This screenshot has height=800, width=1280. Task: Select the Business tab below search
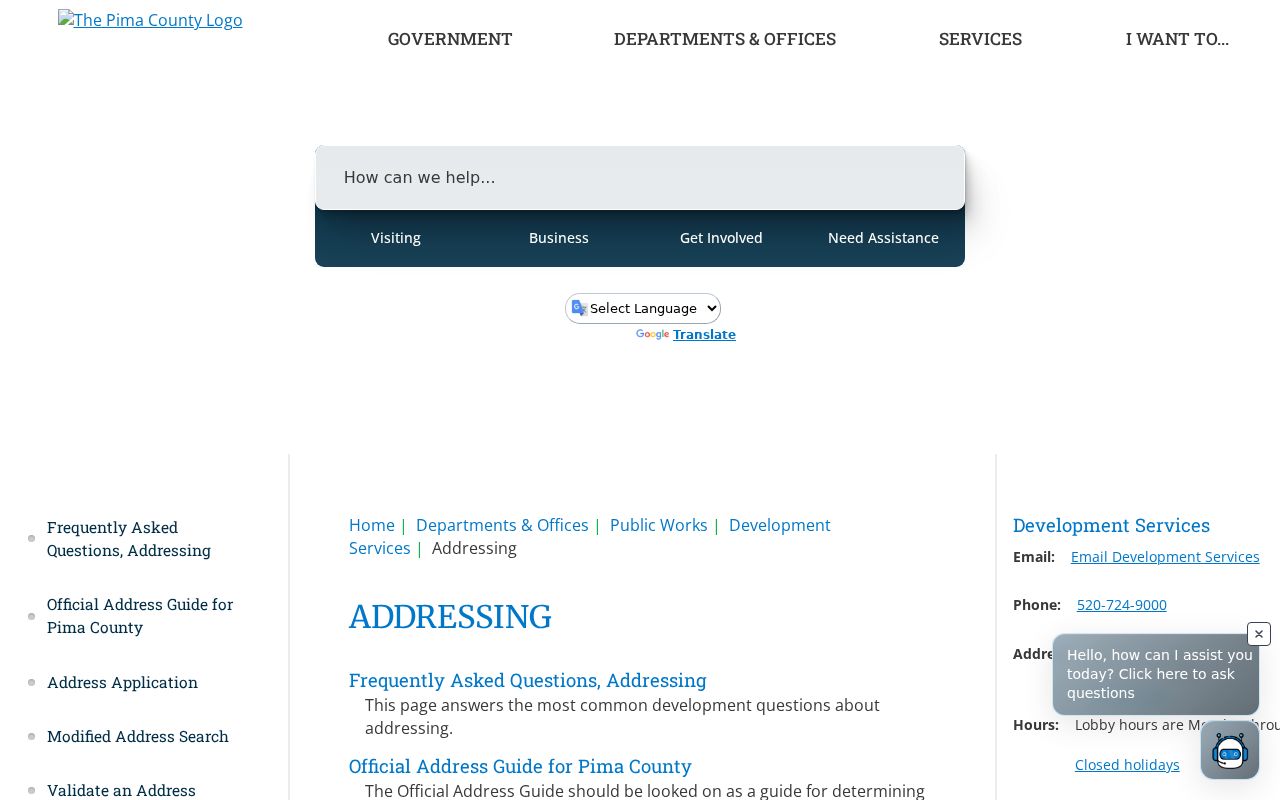(x=559, y=238)
